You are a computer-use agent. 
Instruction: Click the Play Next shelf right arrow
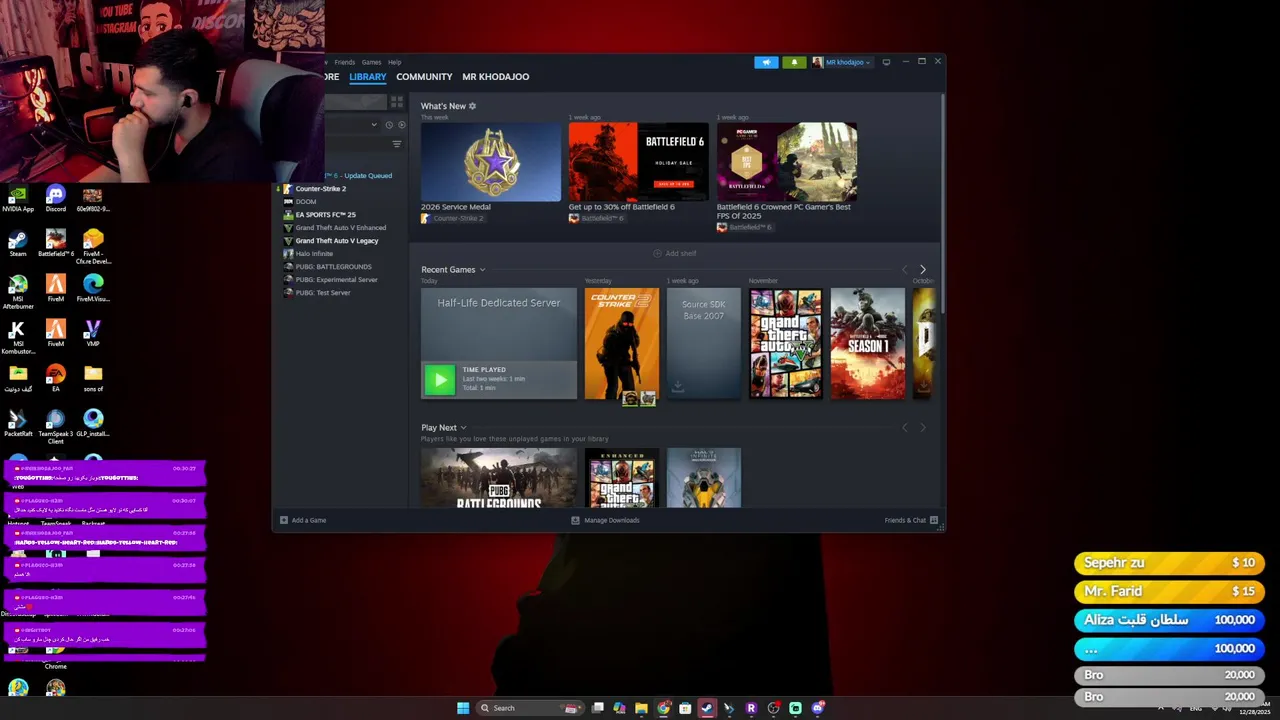[x=922, y=428]
